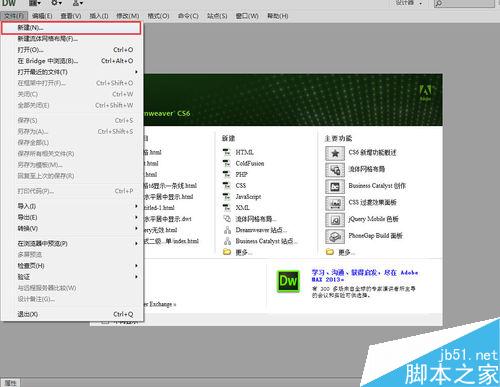Click the CSS new document icon

(x=227, y=185)
